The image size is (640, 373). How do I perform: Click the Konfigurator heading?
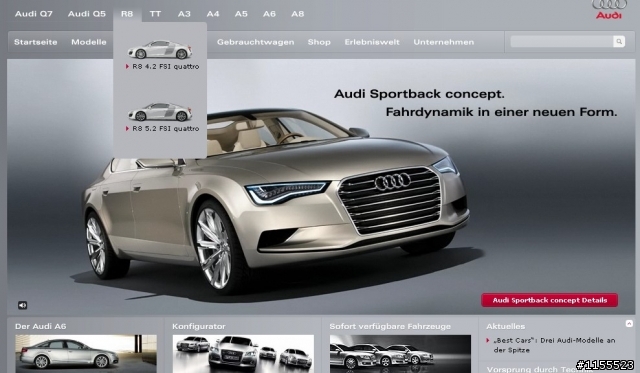click(x=199, y=326)
